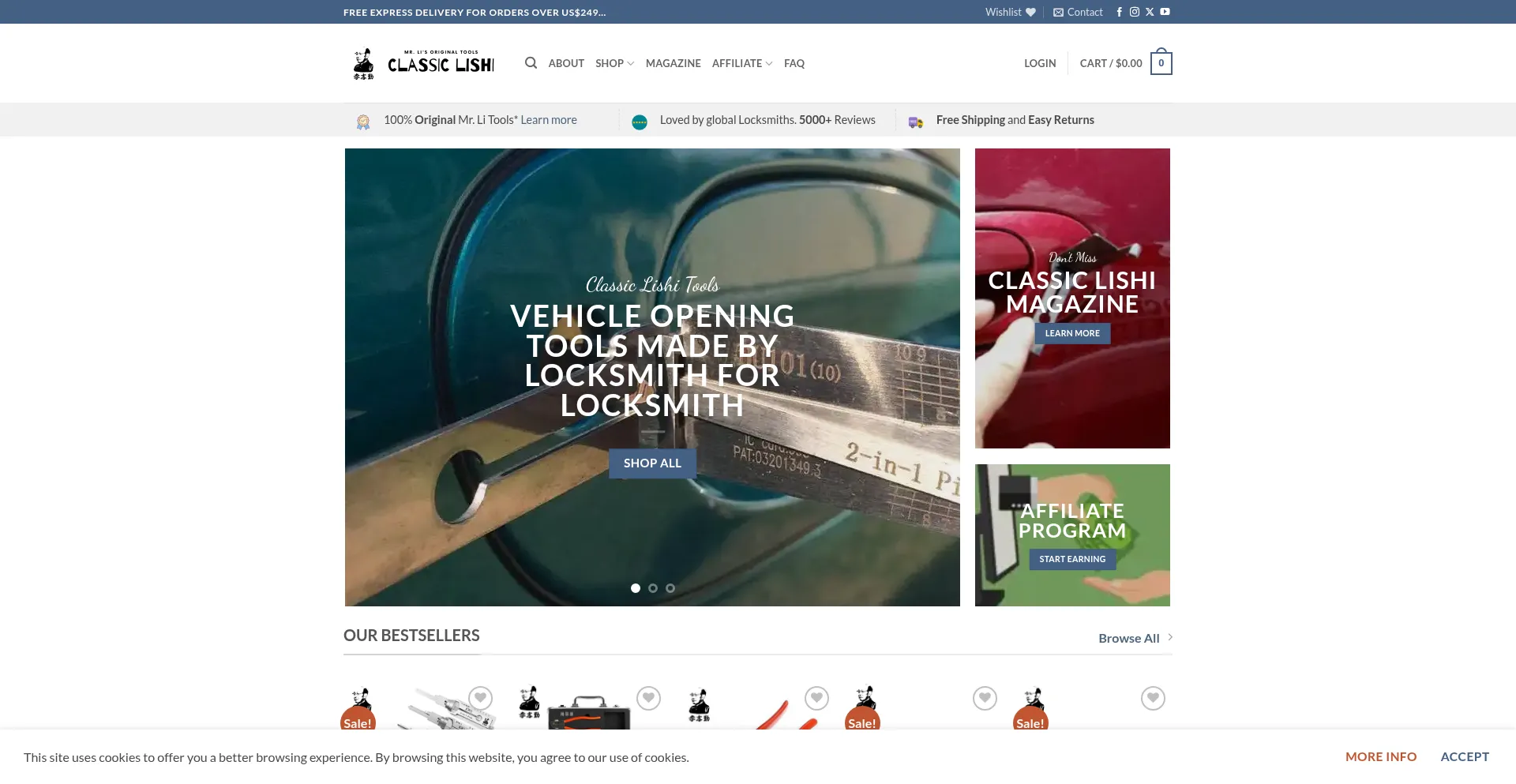
Task: Click the green Affiliate Program banner
Action: (x=1072, y=535)
